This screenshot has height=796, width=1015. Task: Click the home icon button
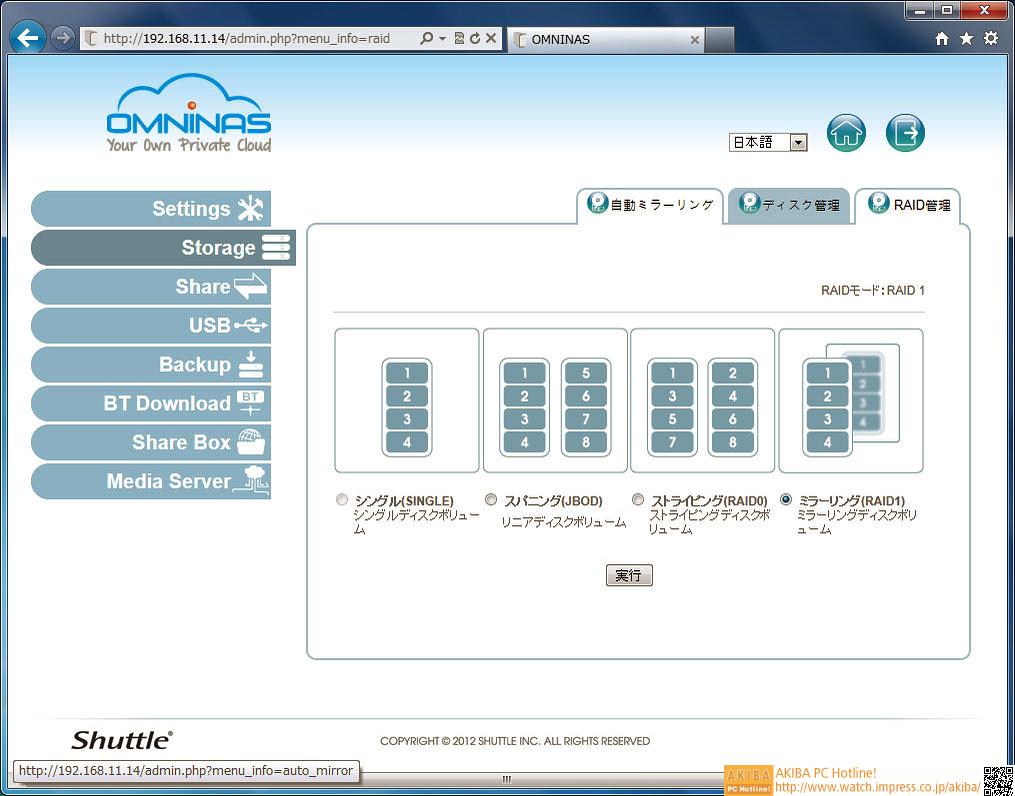(846, 133)
